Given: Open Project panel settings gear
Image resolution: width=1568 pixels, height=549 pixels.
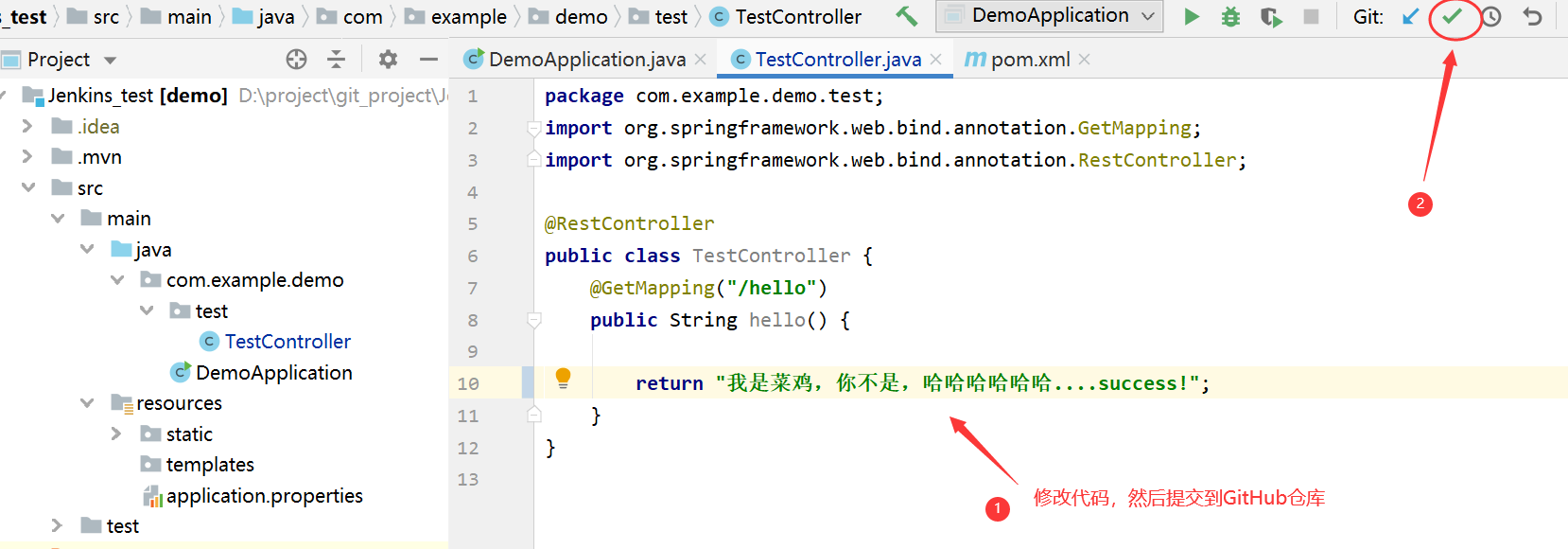Looking at the screenshot, I should [388, 60].
